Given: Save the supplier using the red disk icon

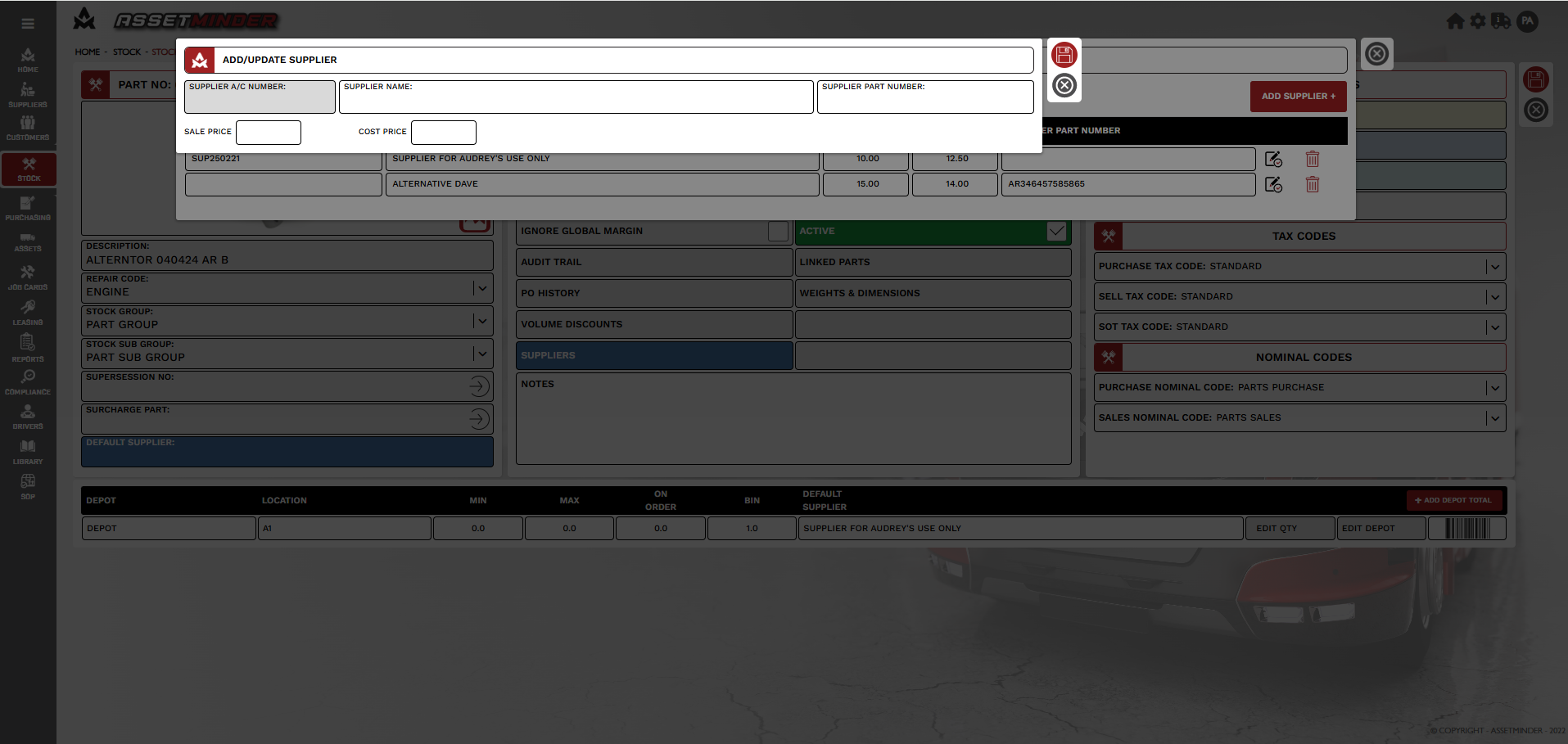Looking at the screenshot, I should click(1064, 55).
